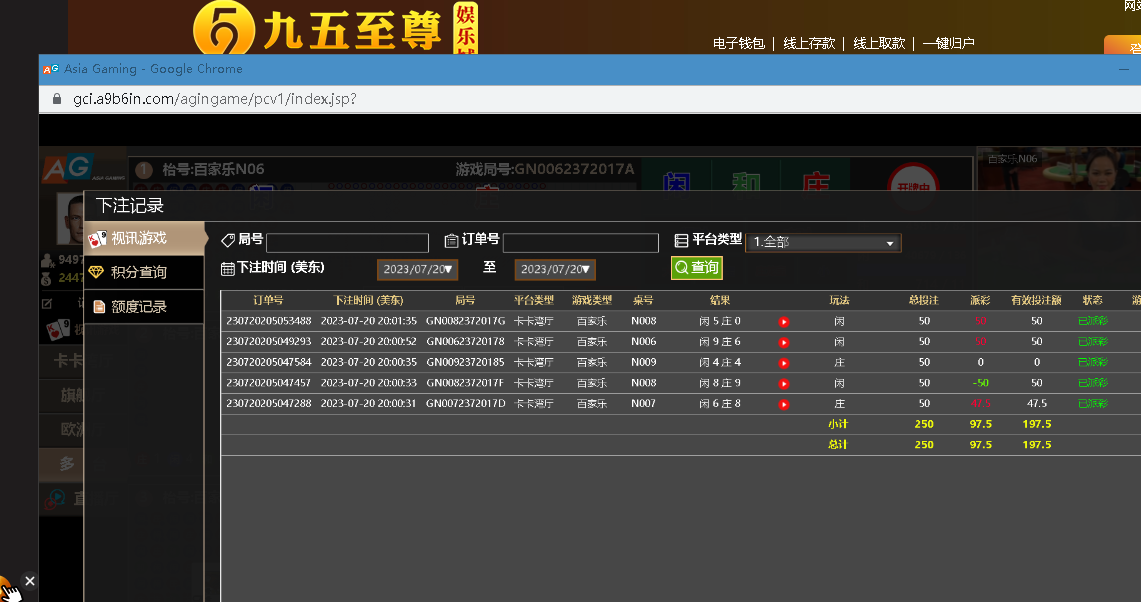This screenshot has height=602, width=1141.
Task: Click the 订单号 input field
Action: pyautogui.click(x=581, y=242)
